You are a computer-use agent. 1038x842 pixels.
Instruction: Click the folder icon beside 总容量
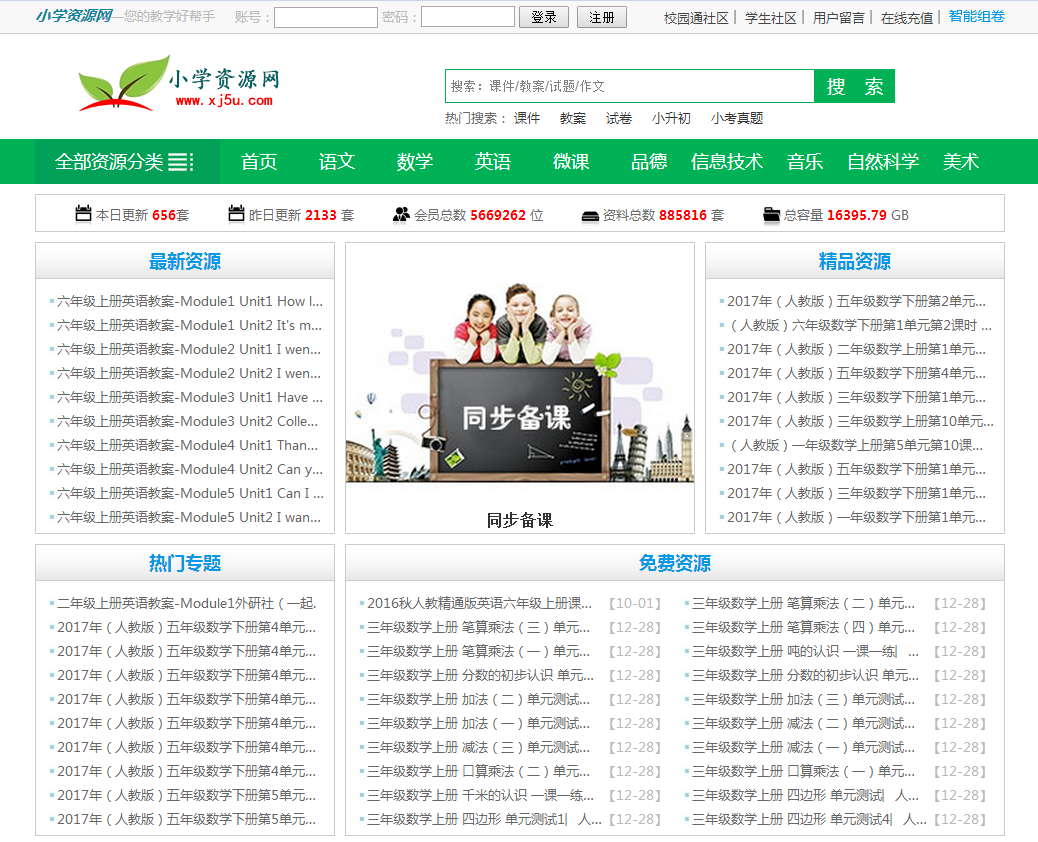point(771,214)
